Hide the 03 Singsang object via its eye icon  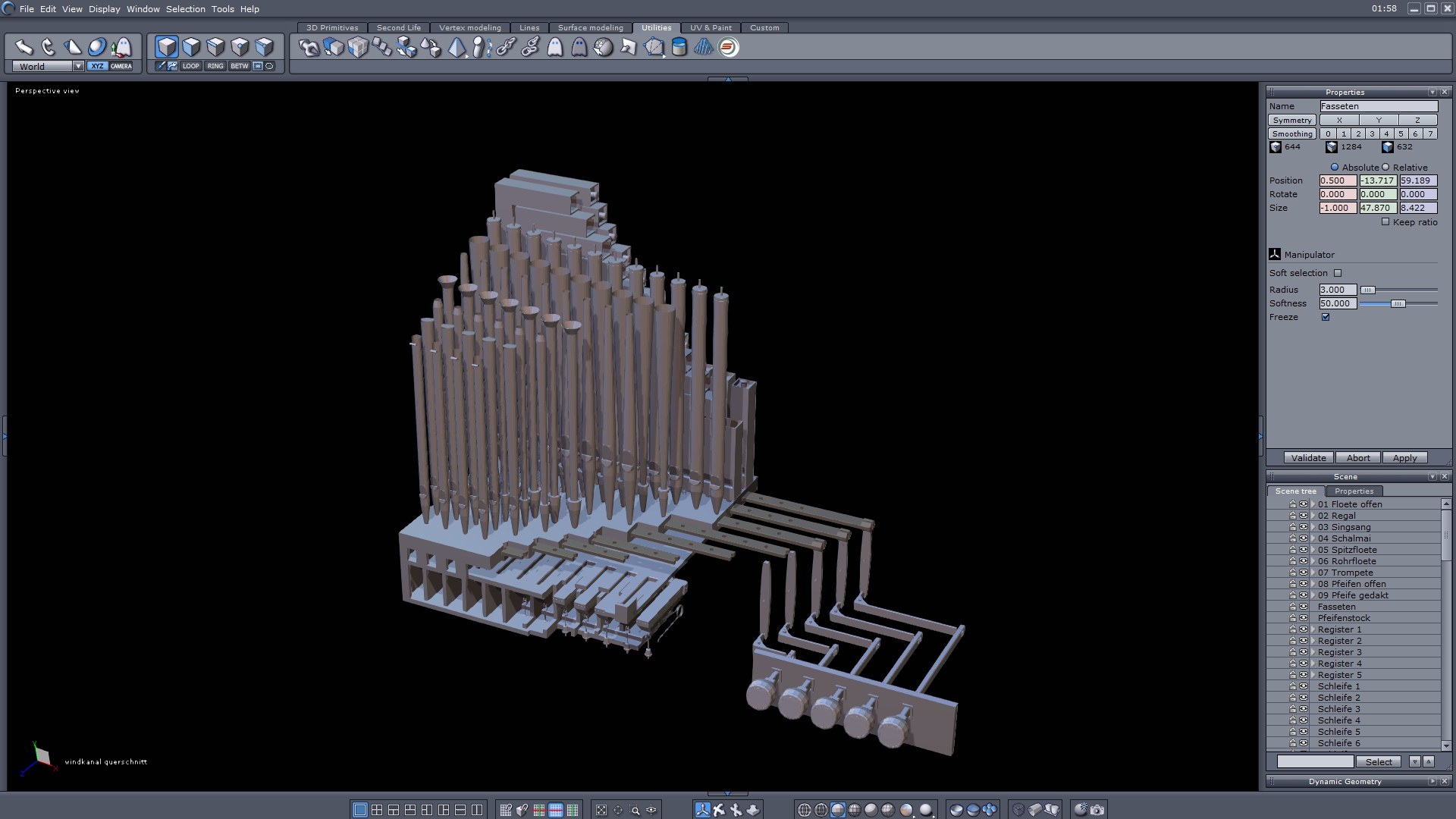coord(1304,527)
